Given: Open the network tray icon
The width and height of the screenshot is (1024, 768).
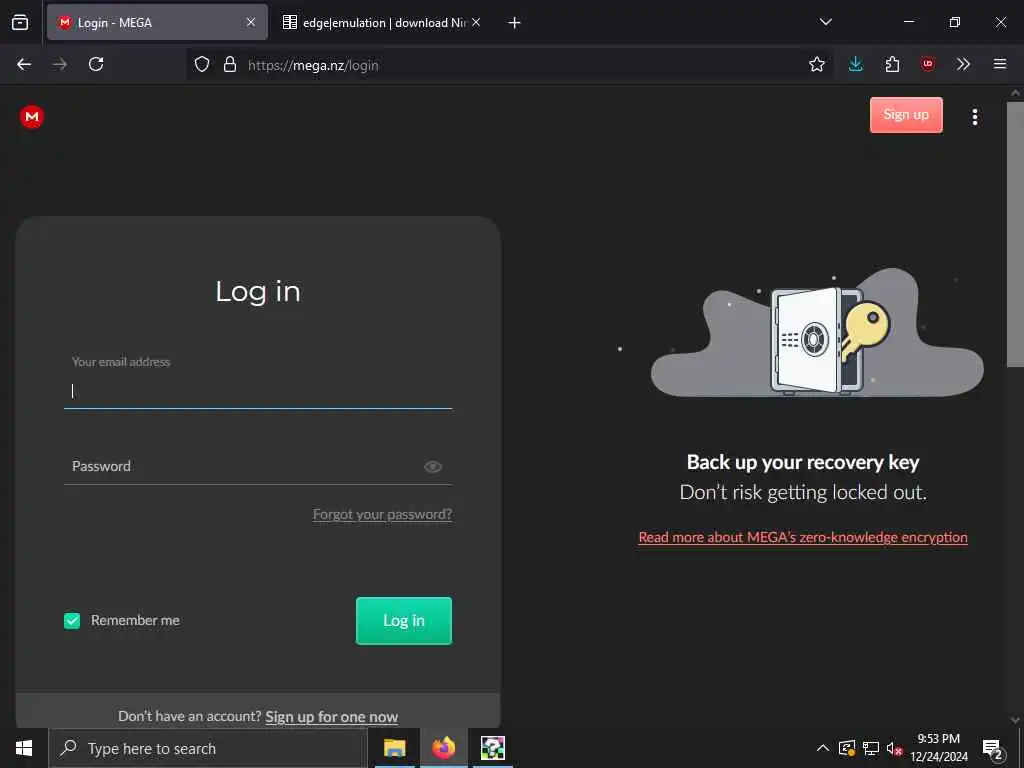Looking at the screenshot, I should (x=871, y=748).
